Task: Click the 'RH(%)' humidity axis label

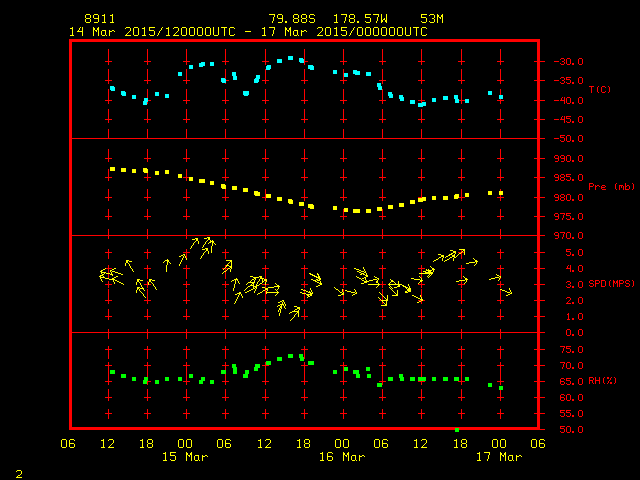Action: pyautogui.click(x=602, y=381)
